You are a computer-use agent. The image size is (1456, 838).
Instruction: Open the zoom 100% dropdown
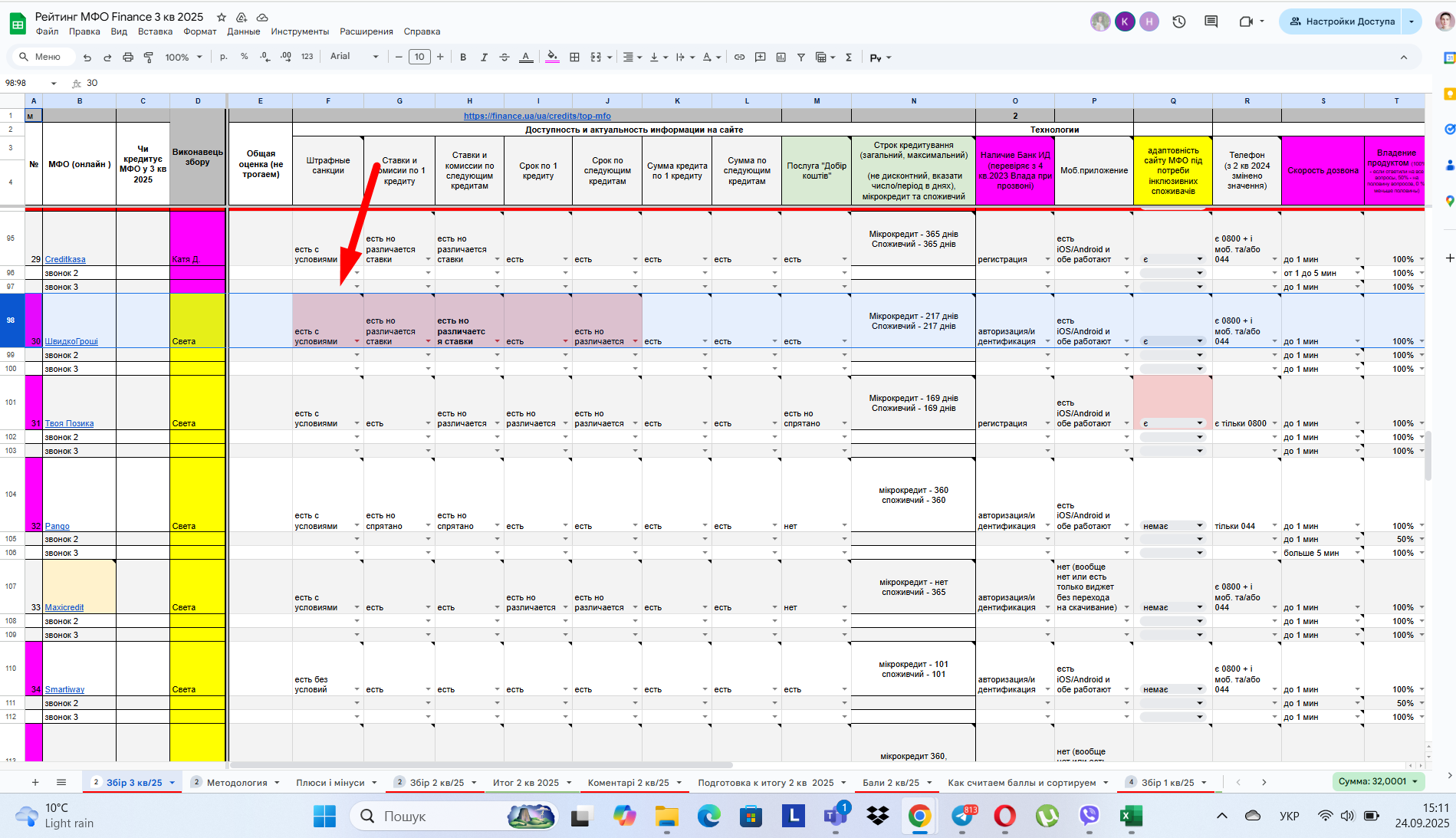(x=184, y=58)
